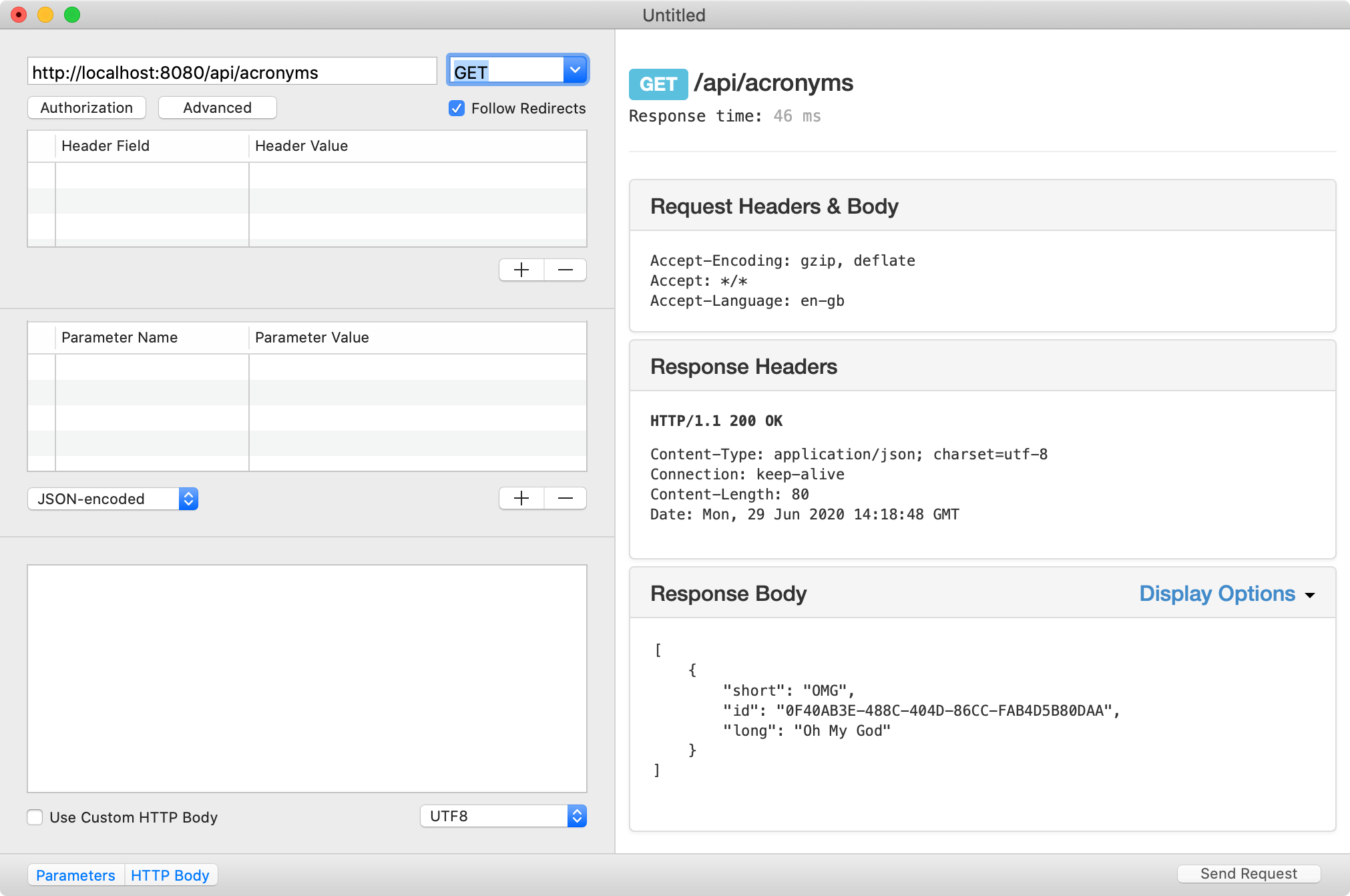Click the Send Request button

(1249, 873)
